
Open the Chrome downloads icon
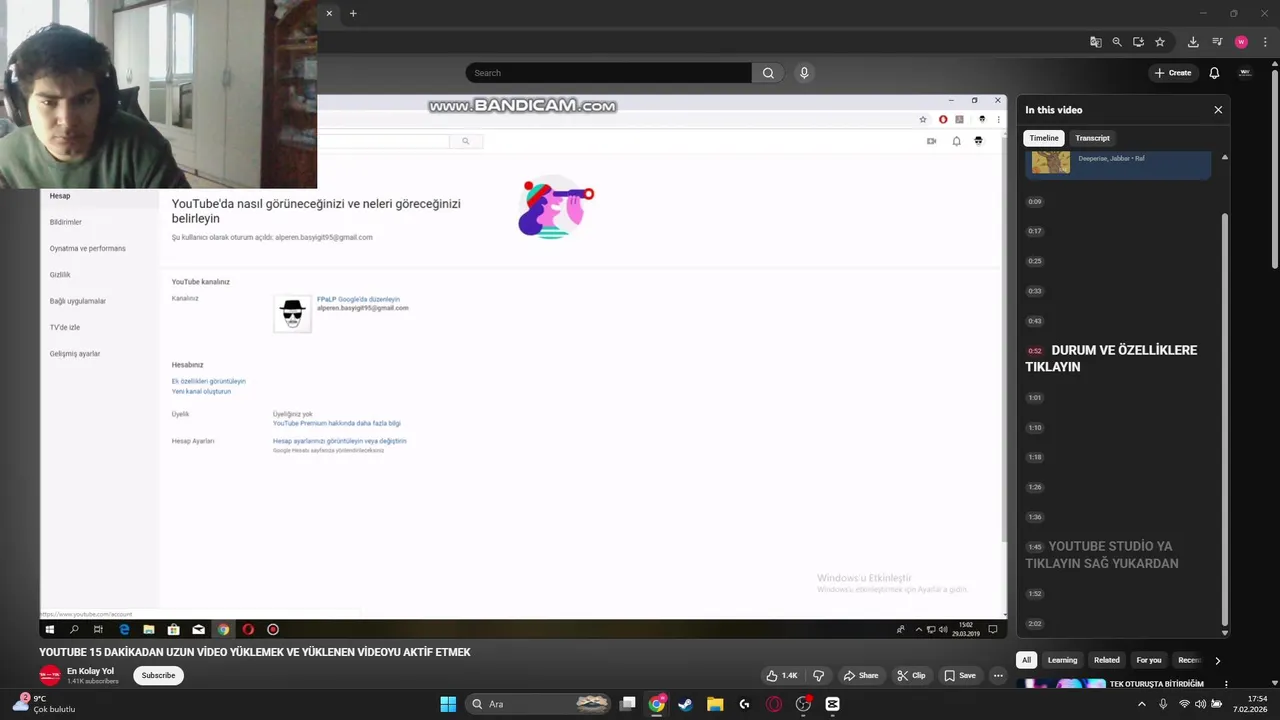[x=1193, y=42]
